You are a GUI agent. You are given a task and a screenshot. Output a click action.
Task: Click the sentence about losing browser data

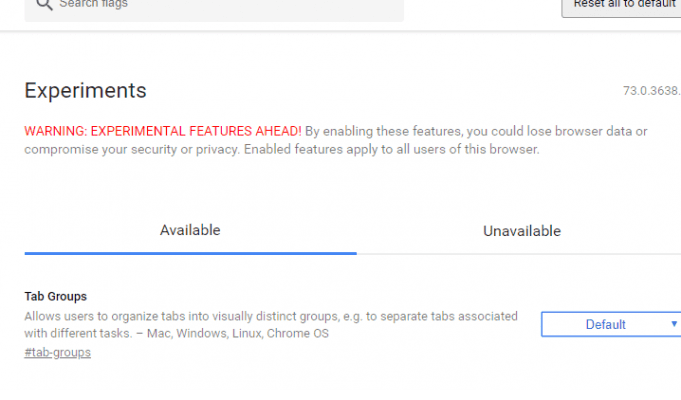[476, 131]
